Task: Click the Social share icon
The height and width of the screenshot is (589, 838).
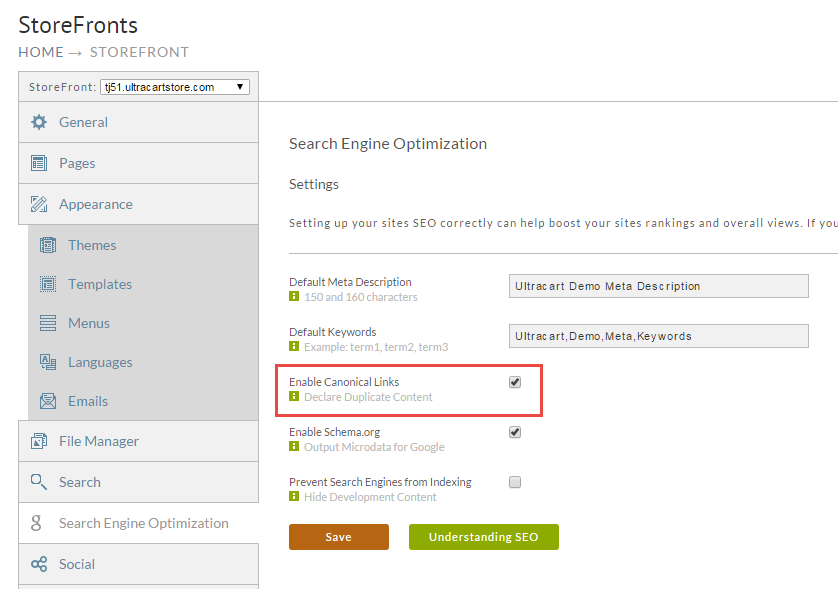Action: (38, 564)
